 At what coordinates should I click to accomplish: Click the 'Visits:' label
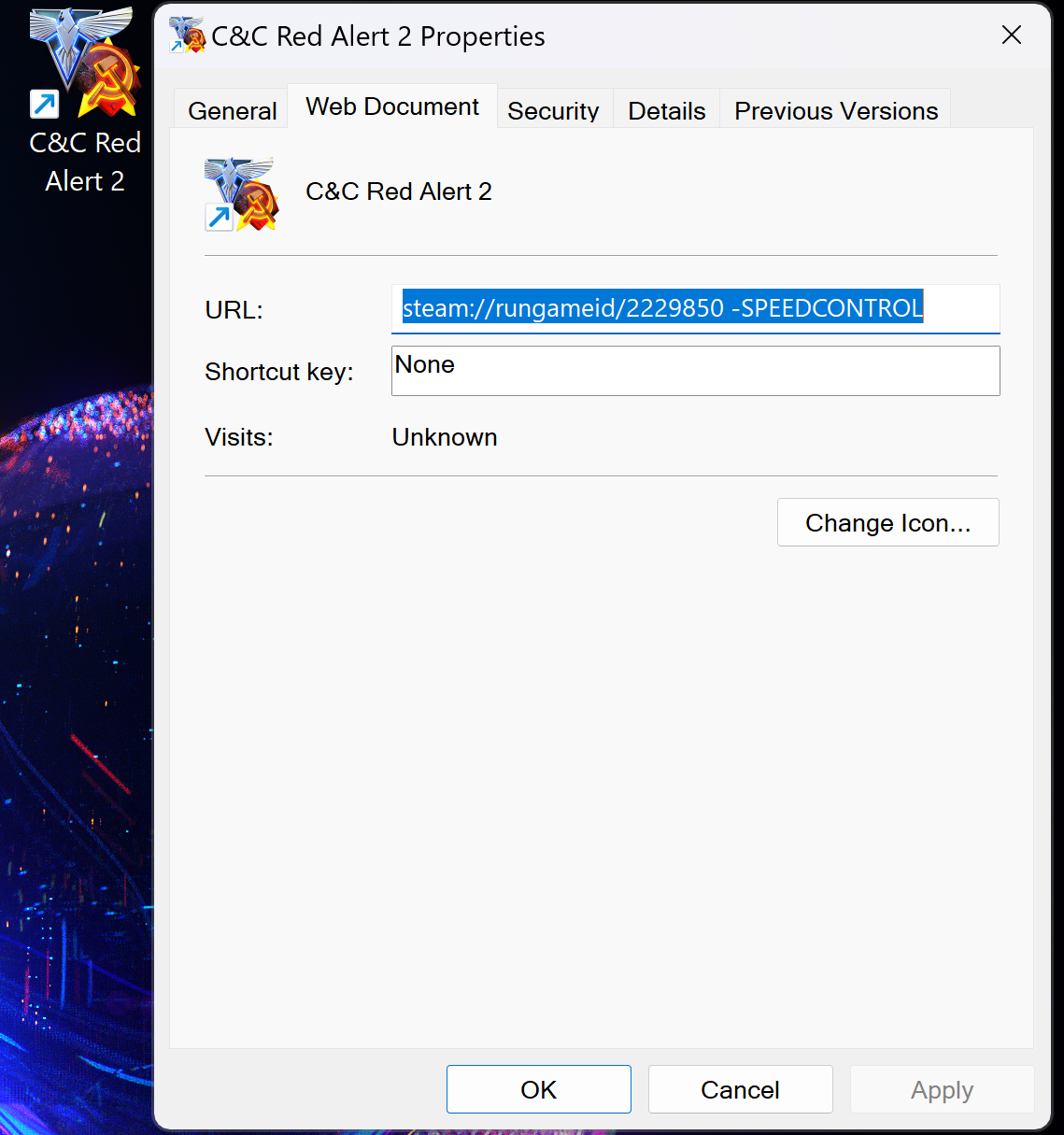pos(239,437)
